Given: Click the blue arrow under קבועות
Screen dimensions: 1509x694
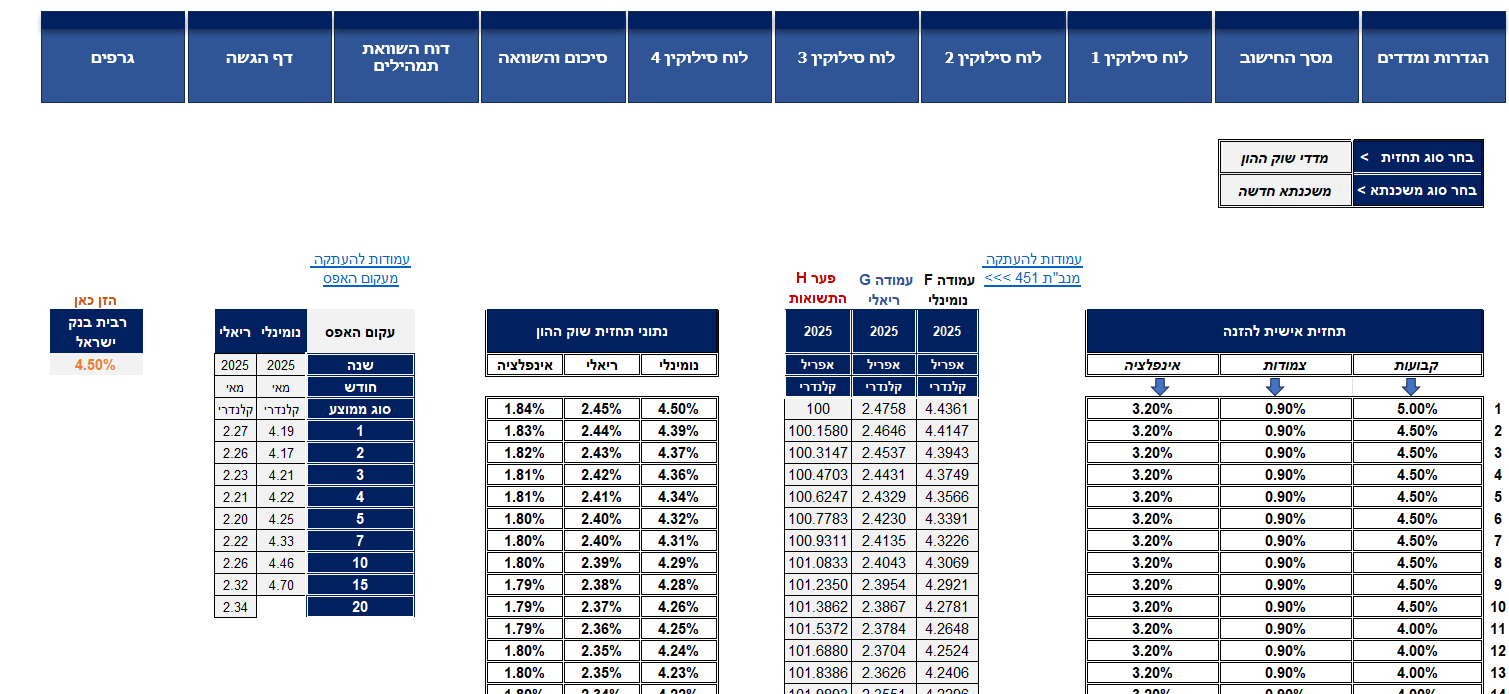Looking at the screenshot, I should [x=1418, y=387].
